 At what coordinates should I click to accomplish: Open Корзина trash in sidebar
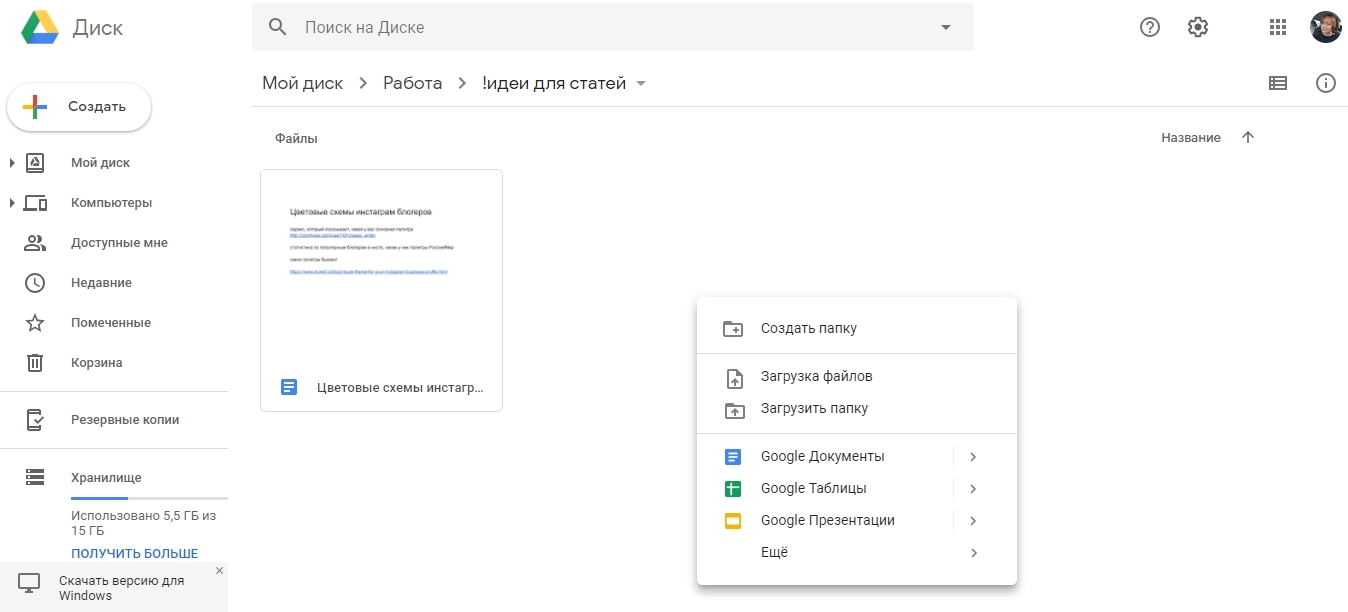97,363
